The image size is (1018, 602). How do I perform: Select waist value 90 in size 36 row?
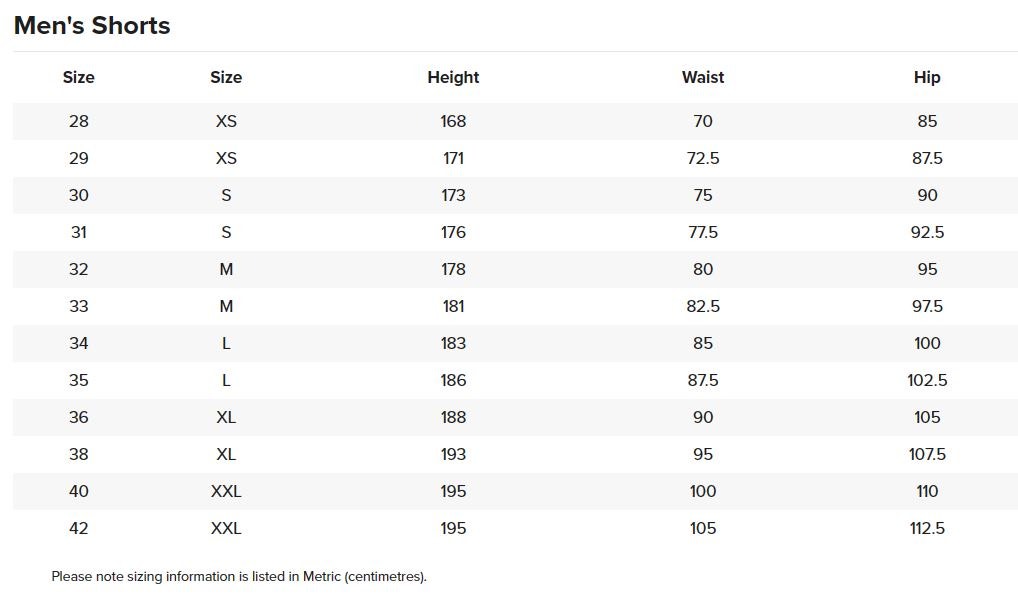tap(703, 418)
